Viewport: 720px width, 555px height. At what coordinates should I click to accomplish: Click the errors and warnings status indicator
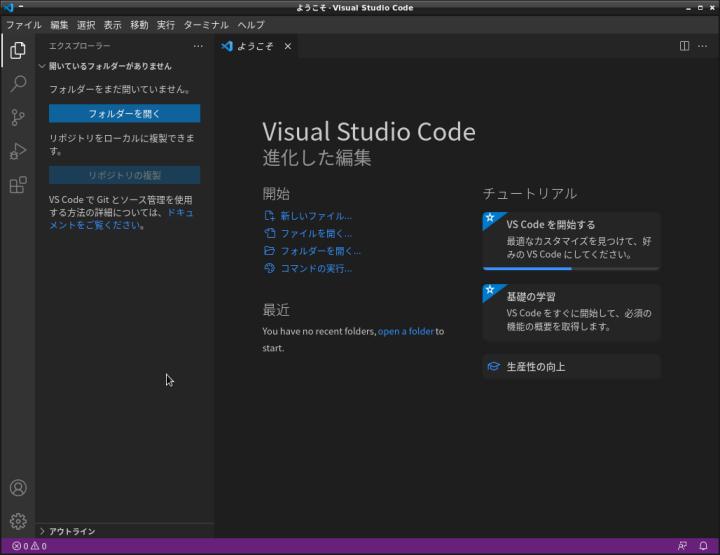coord(29,546)
